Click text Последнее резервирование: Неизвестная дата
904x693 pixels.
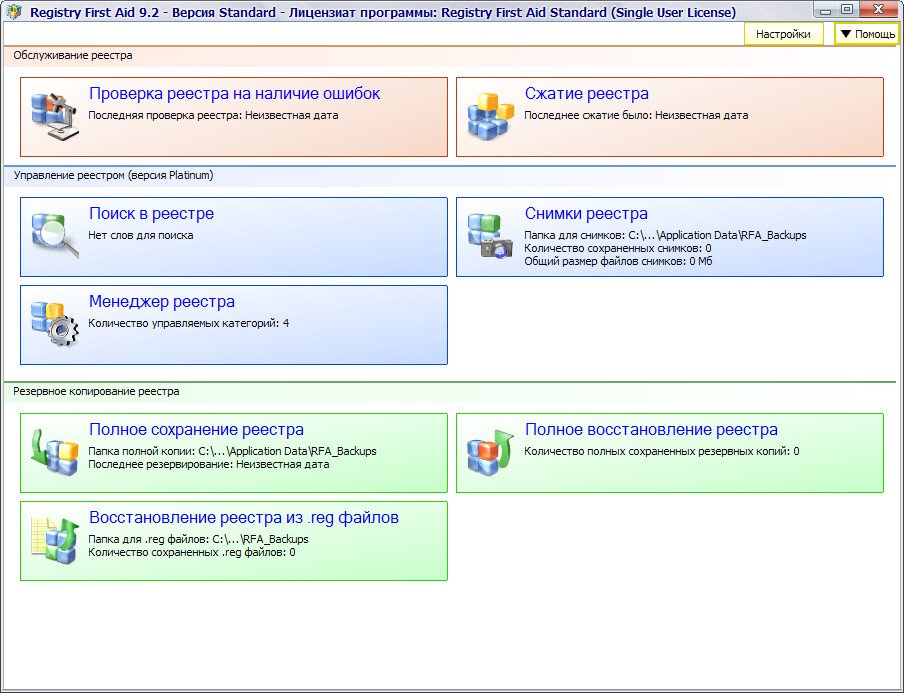point(208,465)
